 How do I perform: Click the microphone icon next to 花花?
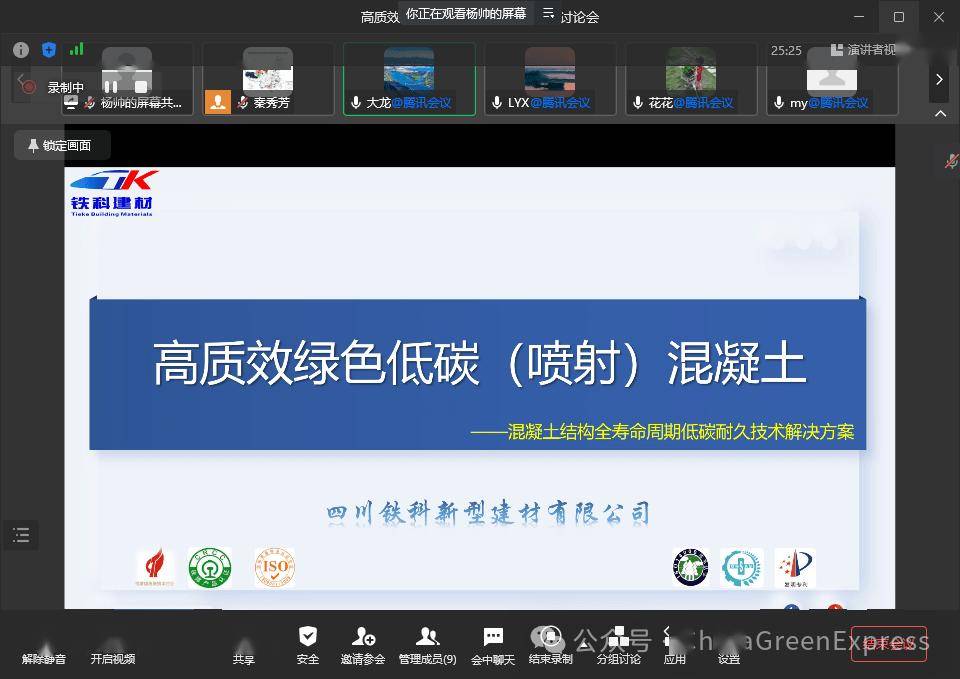pos(638,103)
